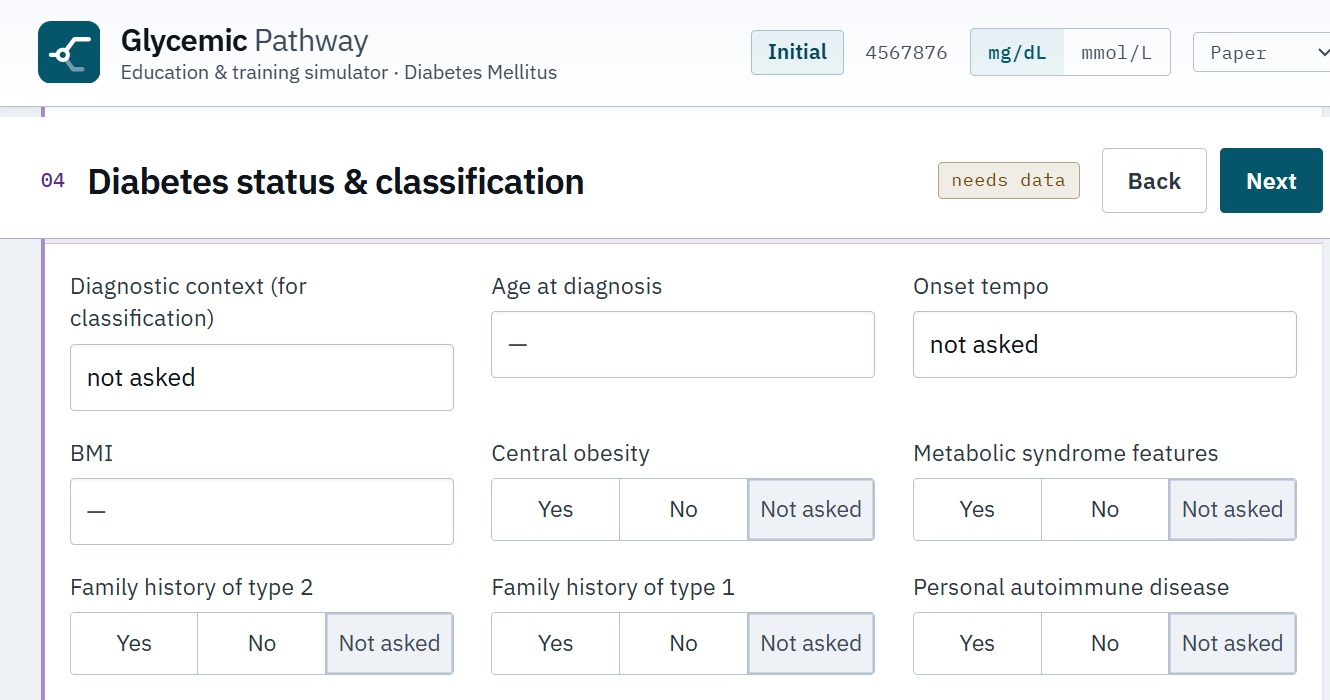Click the Personal autoimmune disease label
The width and height of the screenshot is (1330, 700).
pos(1071,588)
